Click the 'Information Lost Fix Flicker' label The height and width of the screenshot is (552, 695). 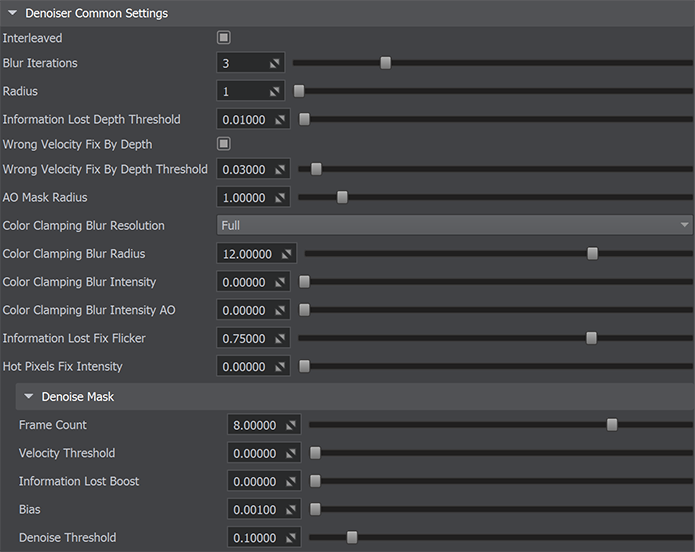74,338
